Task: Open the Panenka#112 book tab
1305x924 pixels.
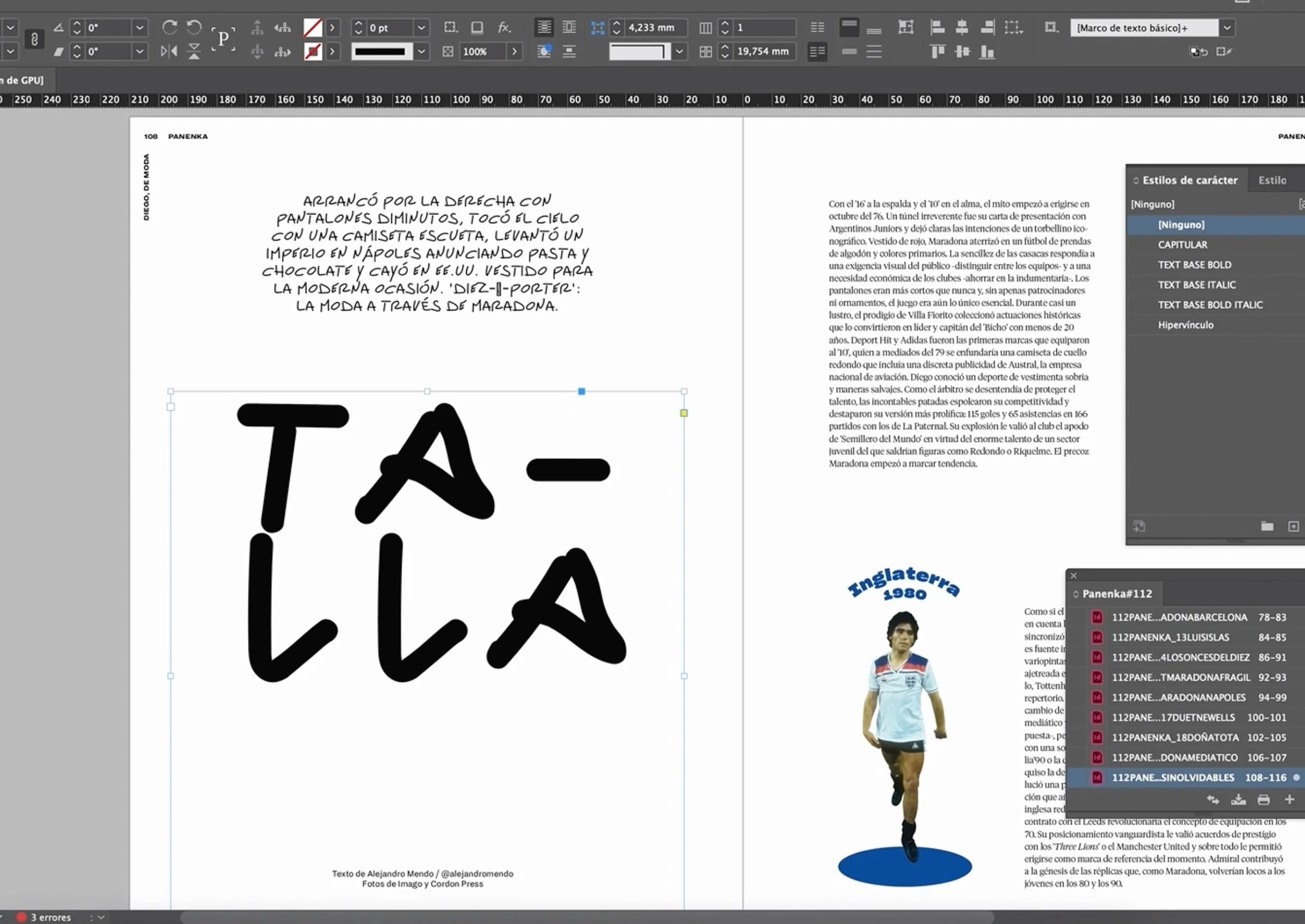Action: pos(1117,594)
